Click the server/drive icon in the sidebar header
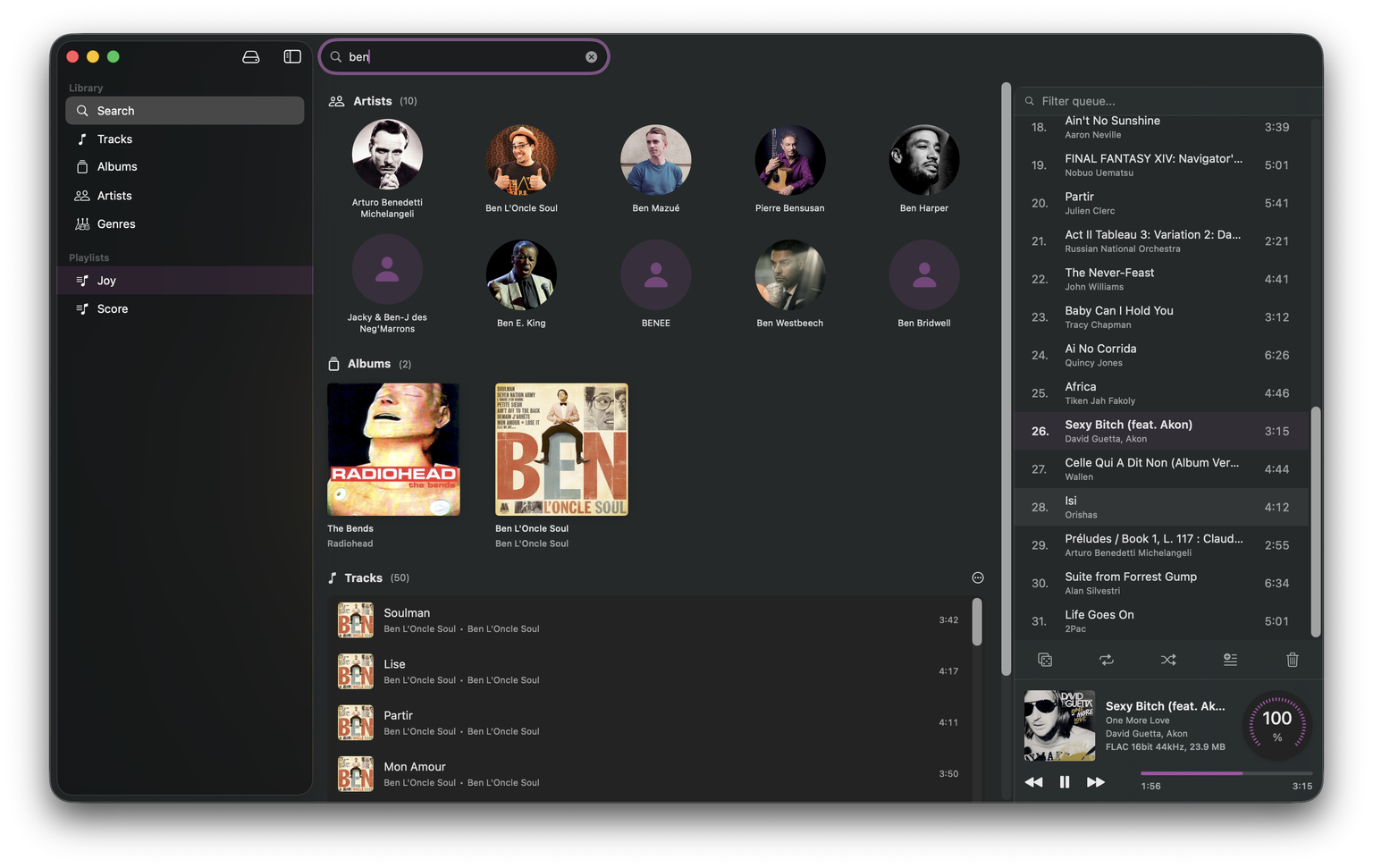1373x868 pixels. 251,56
